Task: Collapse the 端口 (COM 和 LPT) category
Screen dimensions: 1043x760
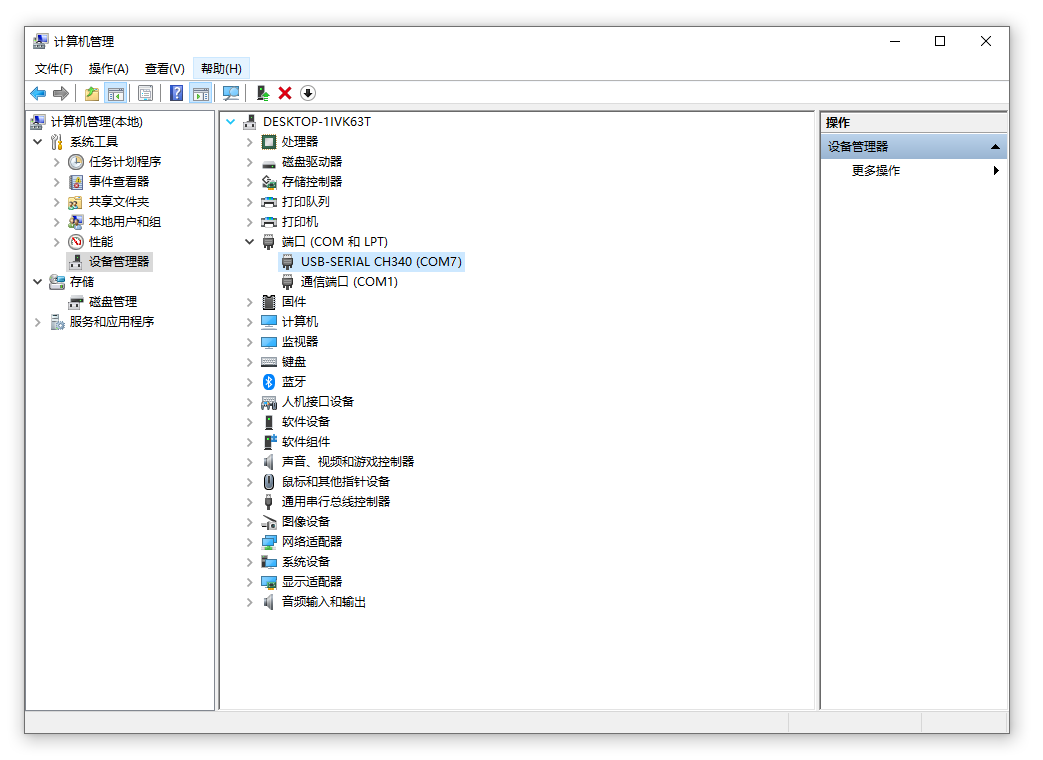Action: click(x=250, y=242)
